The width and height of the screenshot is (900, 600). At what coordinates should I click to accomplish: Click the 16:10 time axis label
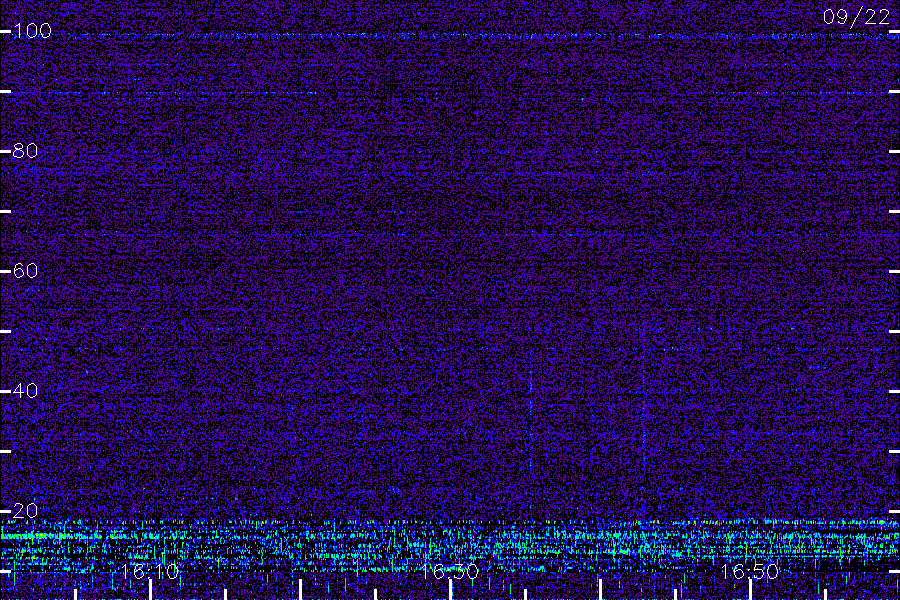point(150,571)
